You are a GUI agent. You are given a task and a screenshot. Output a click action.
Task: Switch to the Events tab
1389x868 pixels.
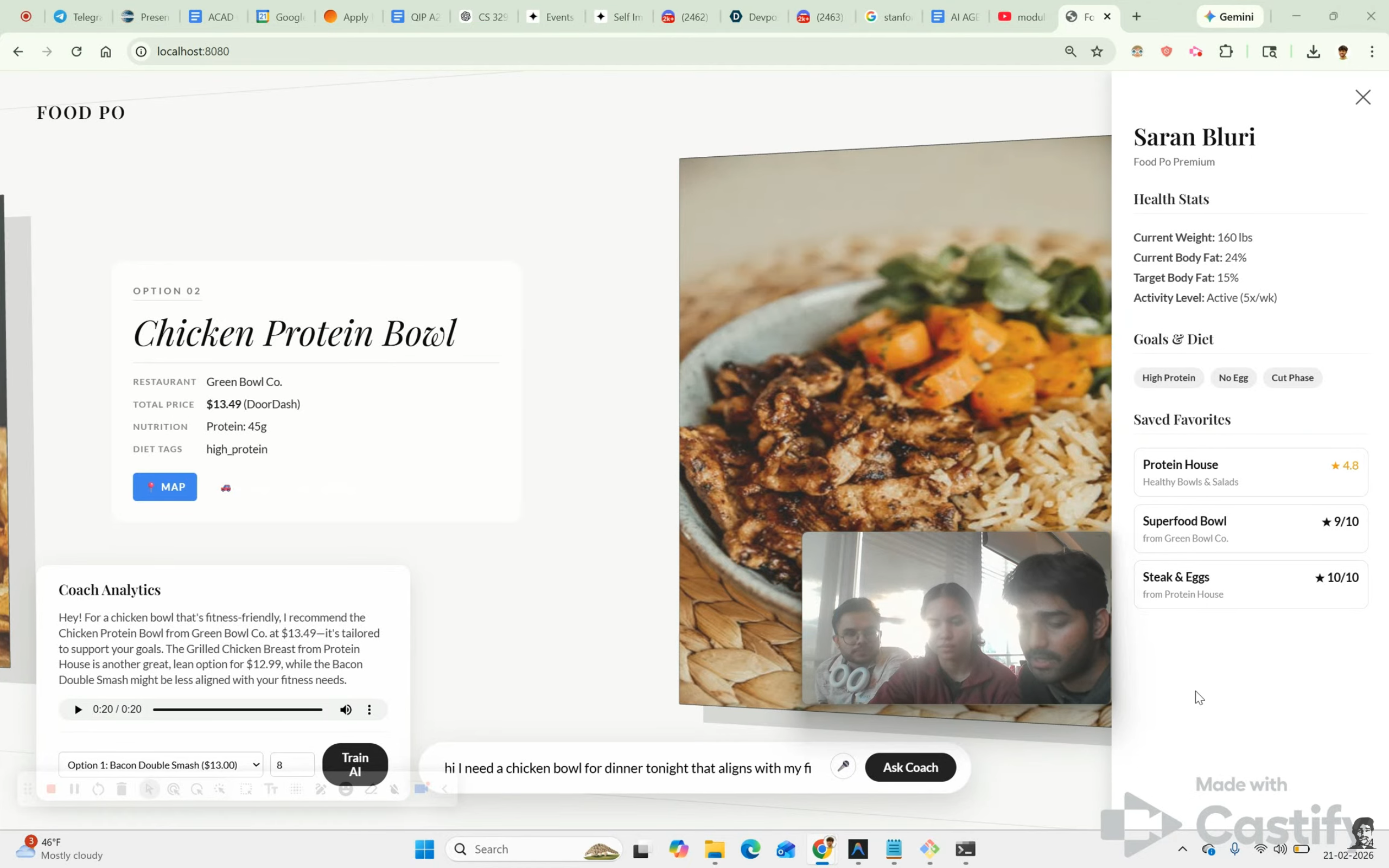tap(551, 17)
